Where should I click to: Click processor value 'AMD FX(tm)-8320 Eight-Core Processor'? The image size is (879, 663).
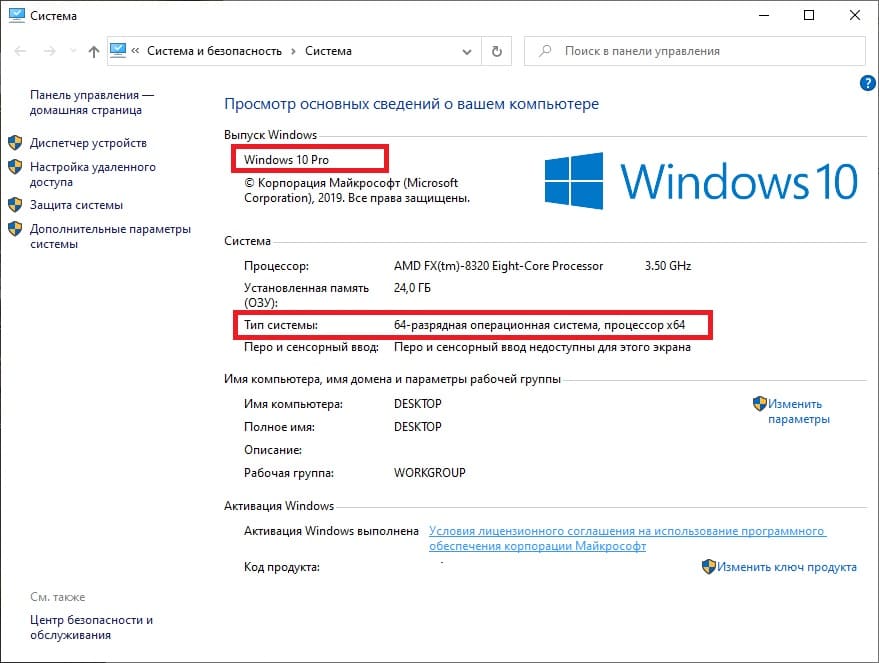tap(498, 266)
